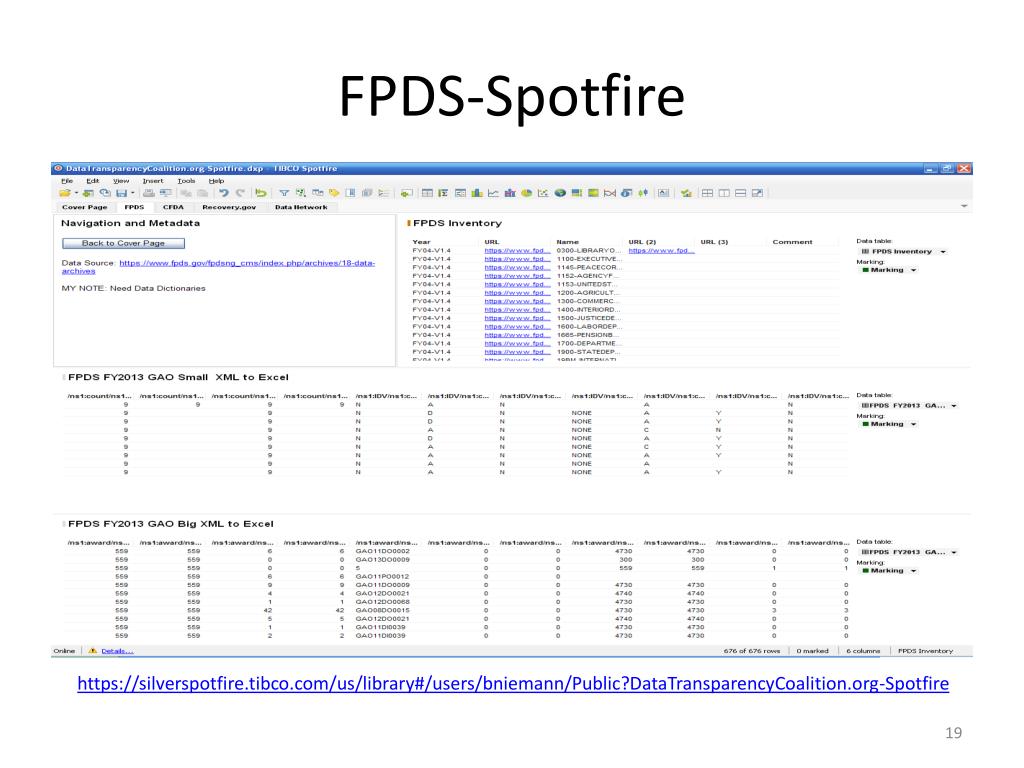Select the GAO08D00015 cell
This screenshot has width=1024, height=768.
382,611
